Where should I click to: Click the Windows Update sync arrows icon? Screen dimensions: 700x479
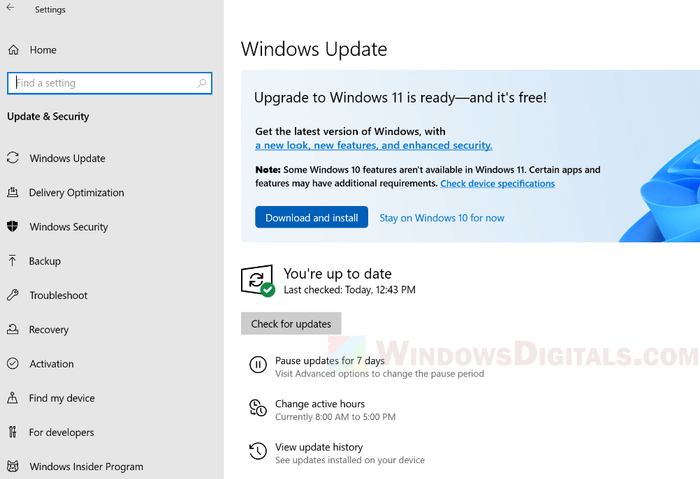(13, 158)
